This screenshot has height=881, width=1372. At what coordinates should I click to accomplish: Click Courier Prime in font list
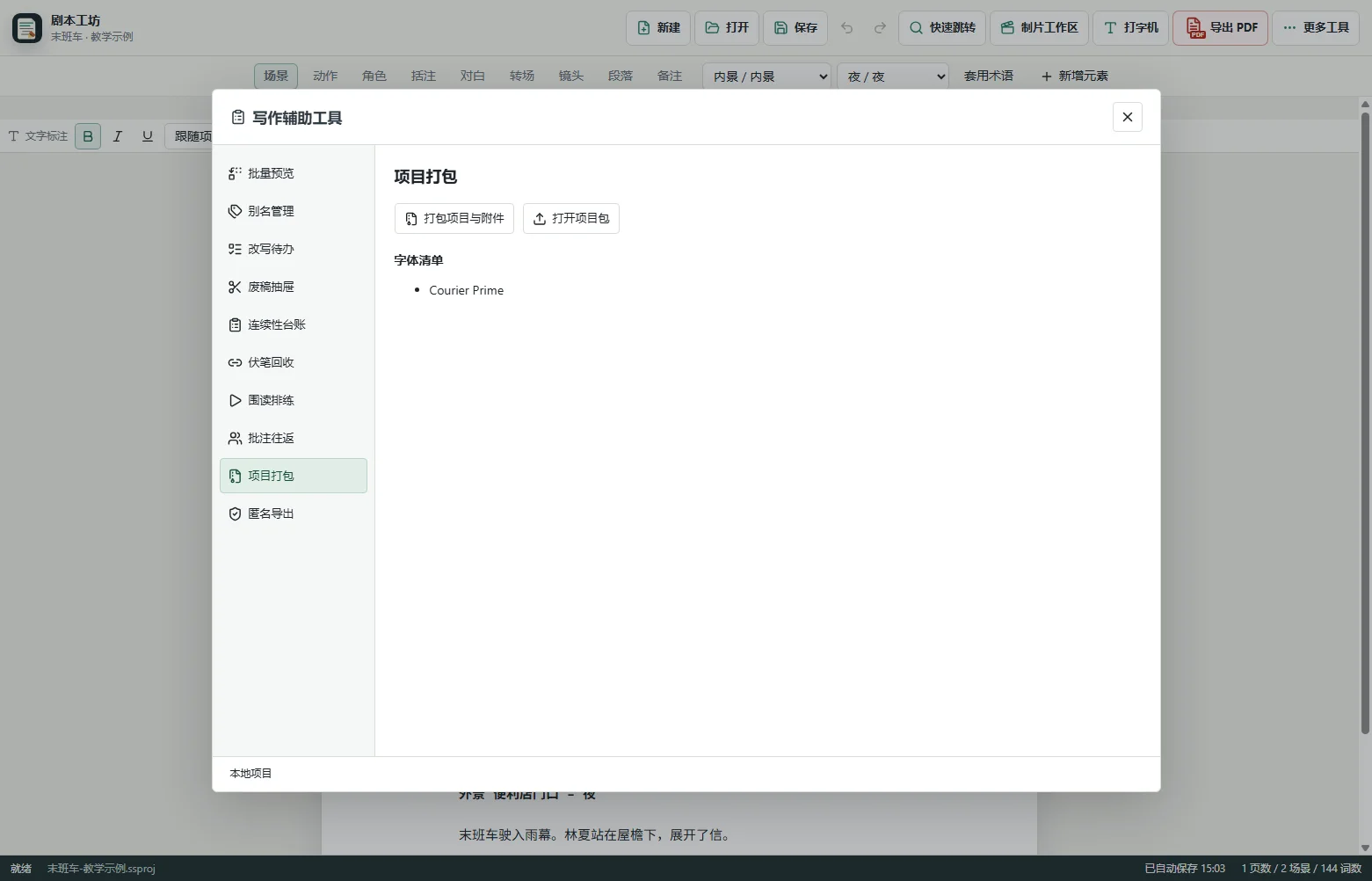(467, 290)
